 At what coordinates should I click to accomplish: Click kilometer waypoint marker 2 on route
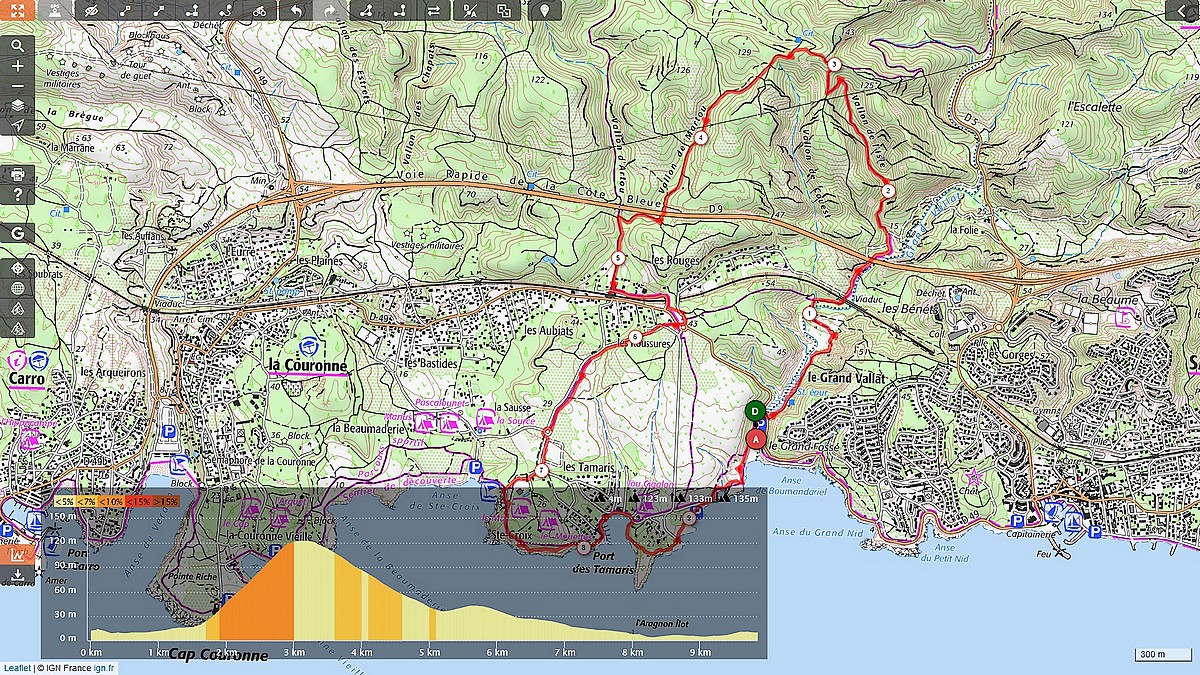887,190
